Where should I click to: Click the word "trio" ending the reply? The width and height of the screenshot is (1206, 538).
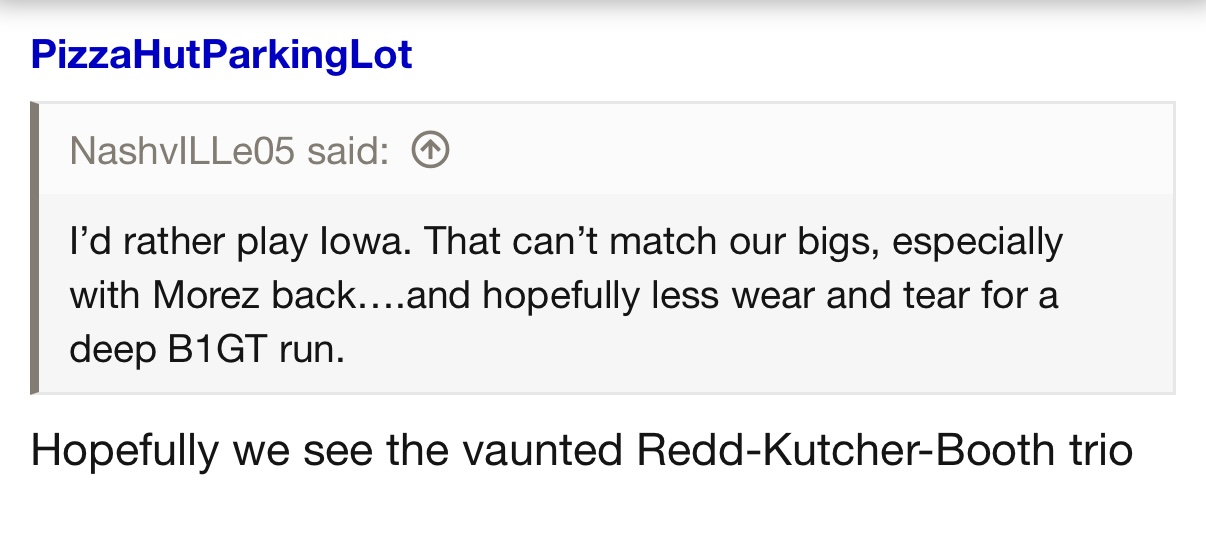click(x=1097, y=450)
